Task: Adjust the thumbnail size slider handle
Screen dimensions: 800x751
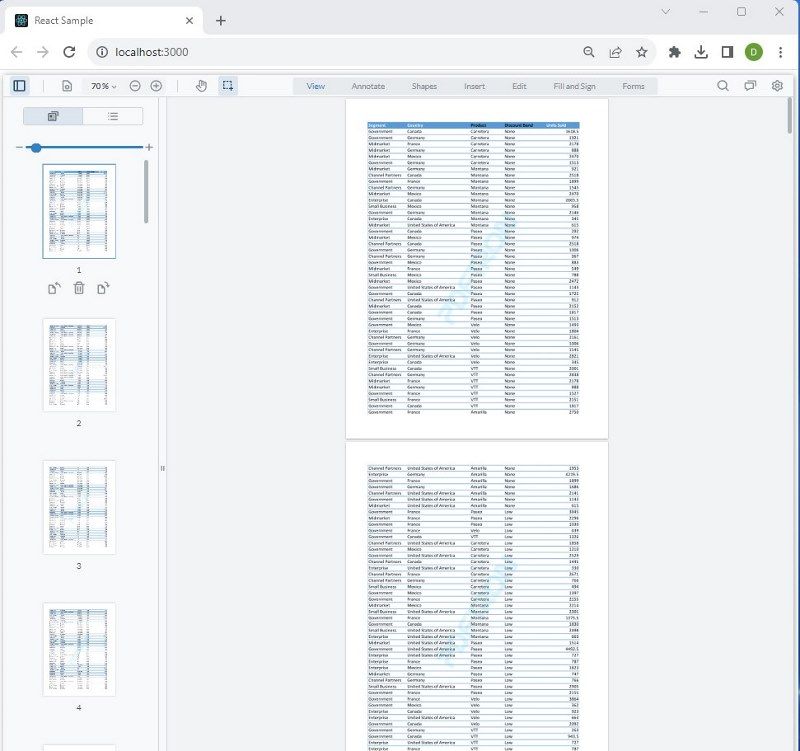Action: (x=36, y=148)
